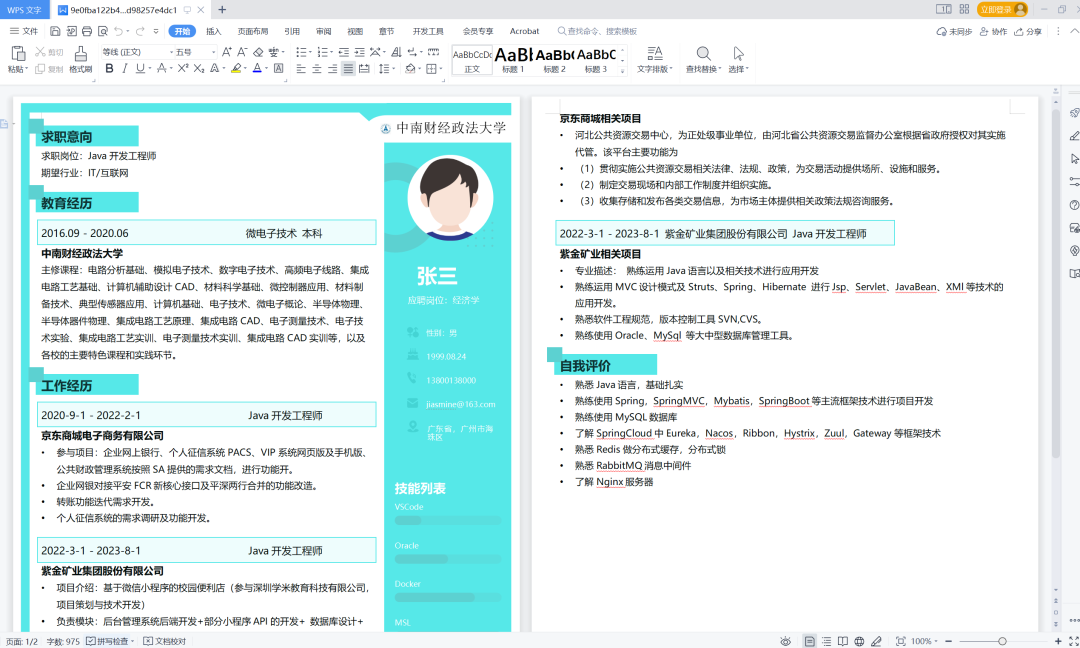Select the center align paragraph icon
This screenshot has height=648, width=1080.
point(317,68)
